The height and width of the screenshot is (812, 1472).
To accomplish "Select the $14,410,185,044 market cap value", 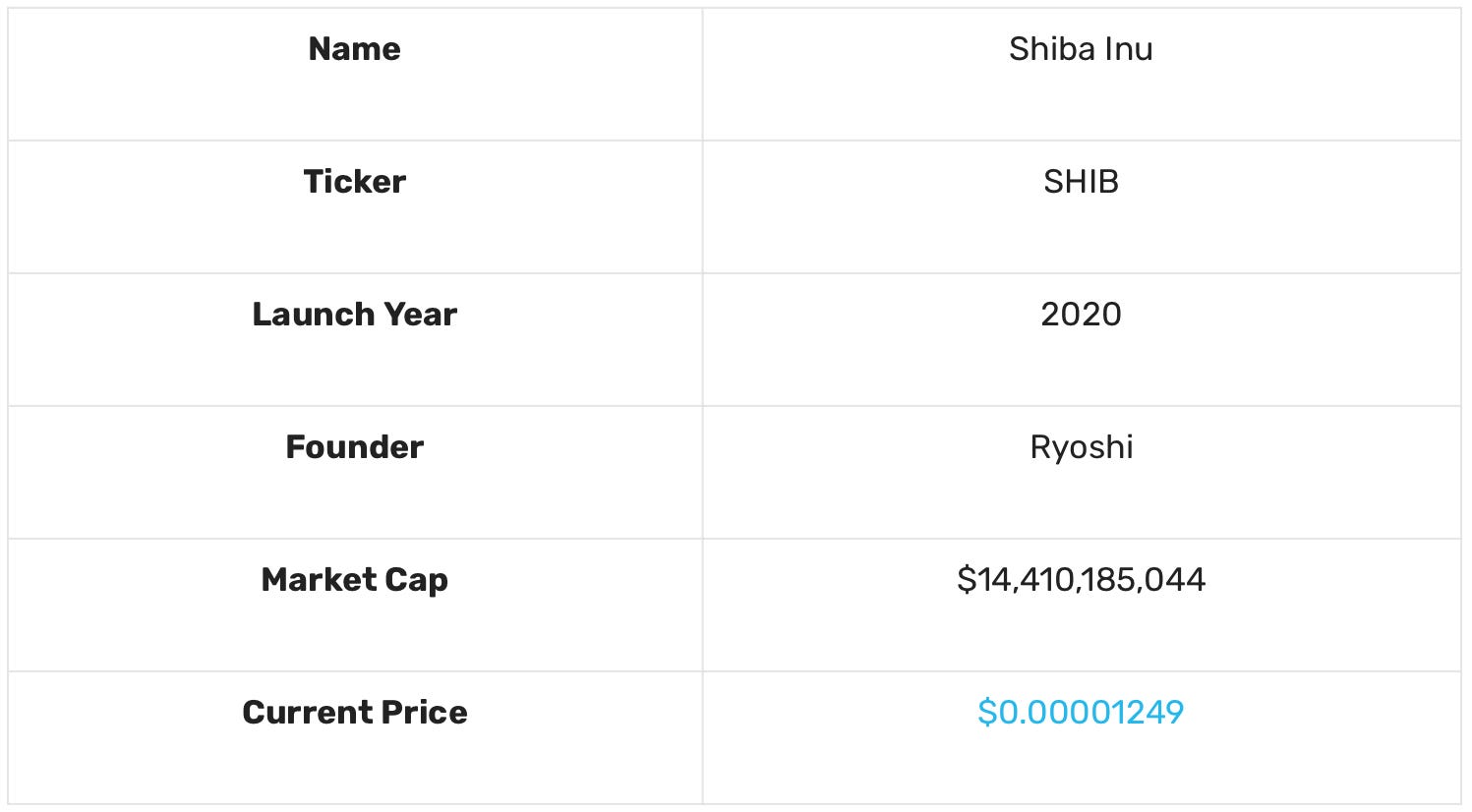I will coord(1081,580).
